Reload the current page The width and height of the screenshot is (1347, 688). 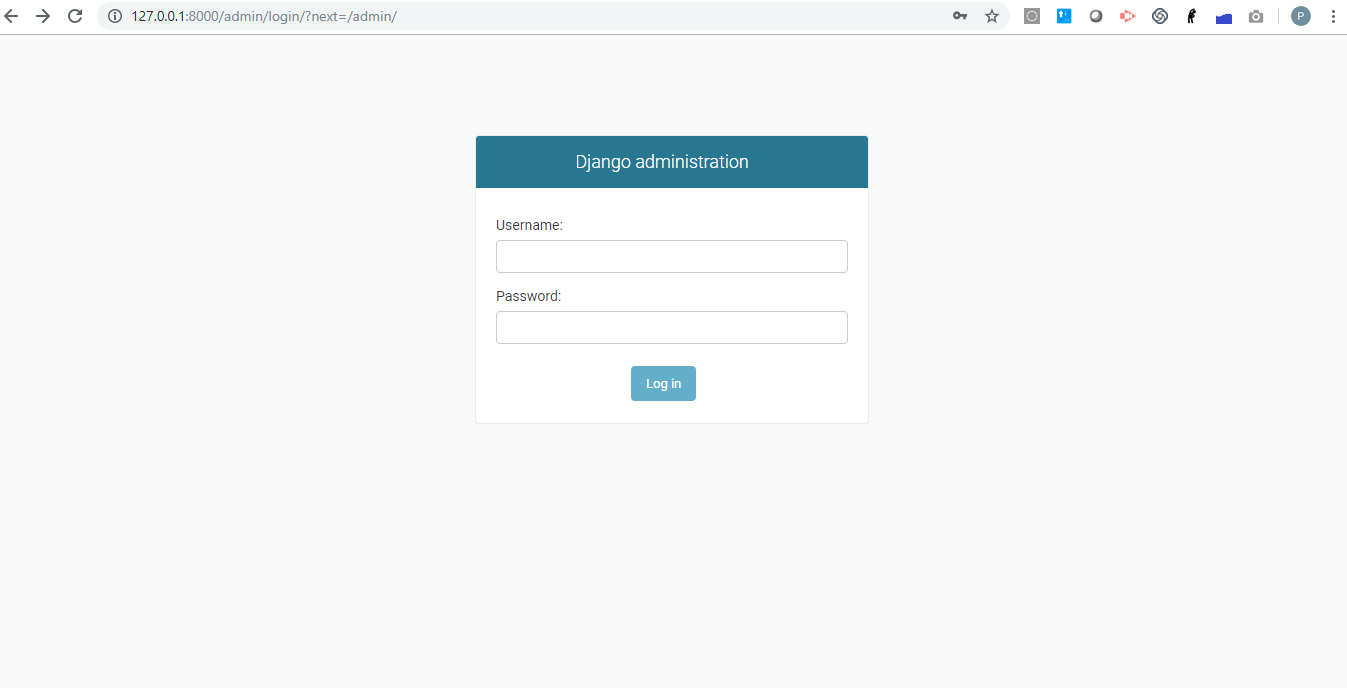75,16
